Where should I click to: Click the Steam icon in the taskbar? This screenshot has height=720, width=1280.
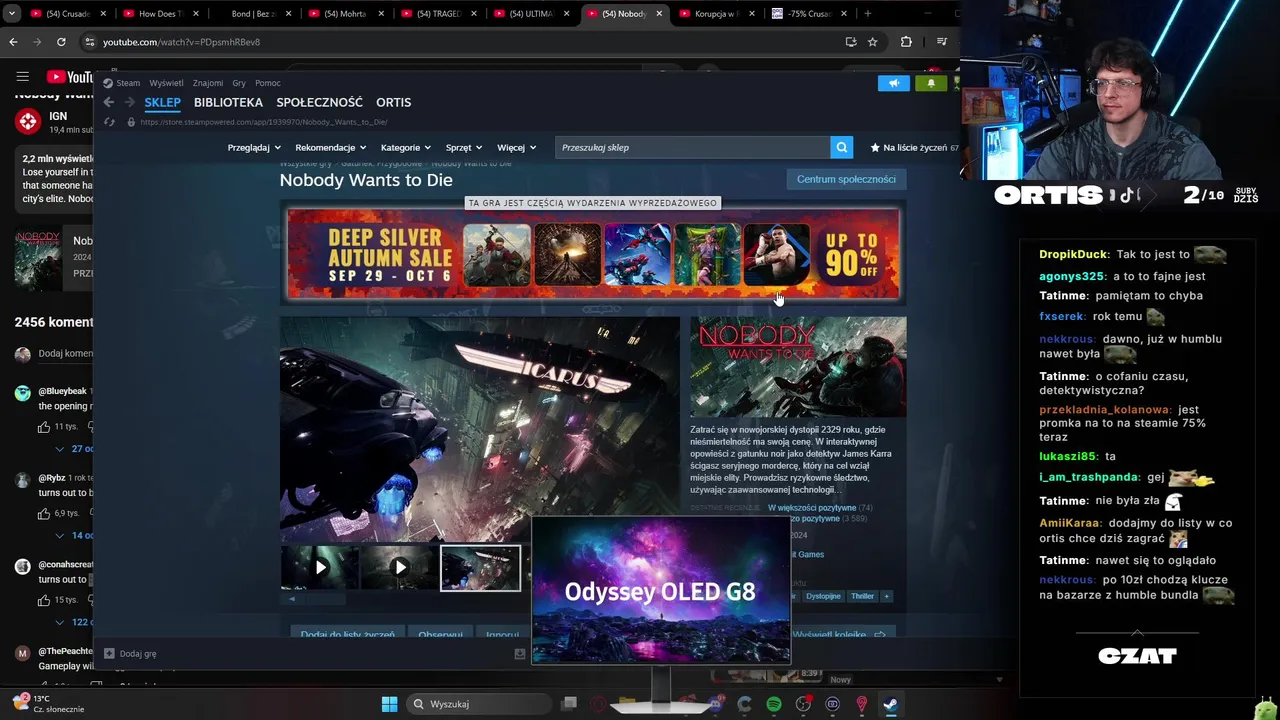click(x=890, y=704)
